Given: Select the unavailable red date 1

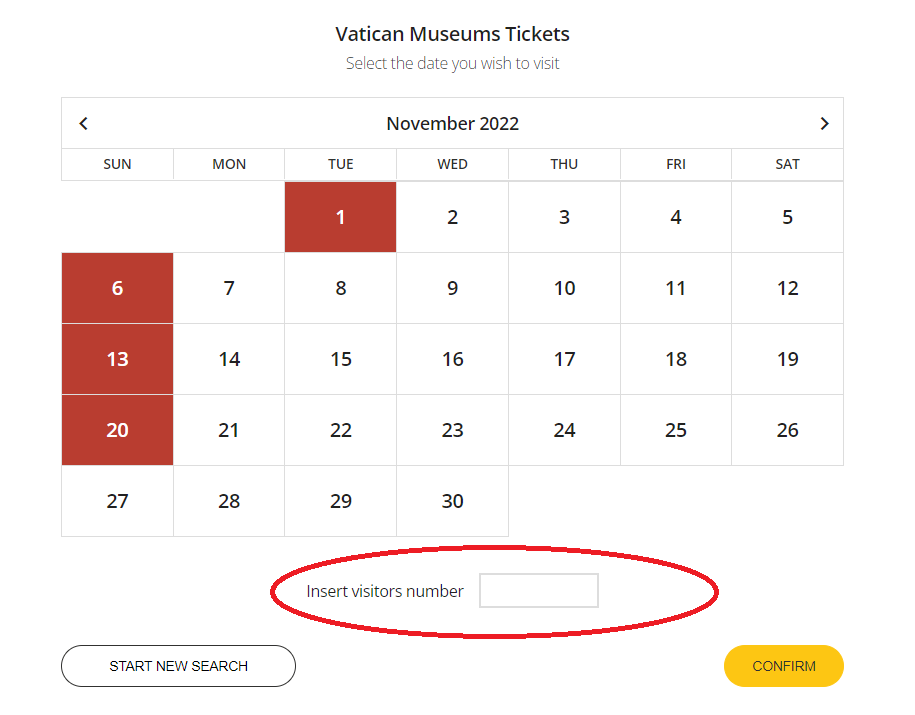Looking at the screenshot, I should [x=340, y=217].
